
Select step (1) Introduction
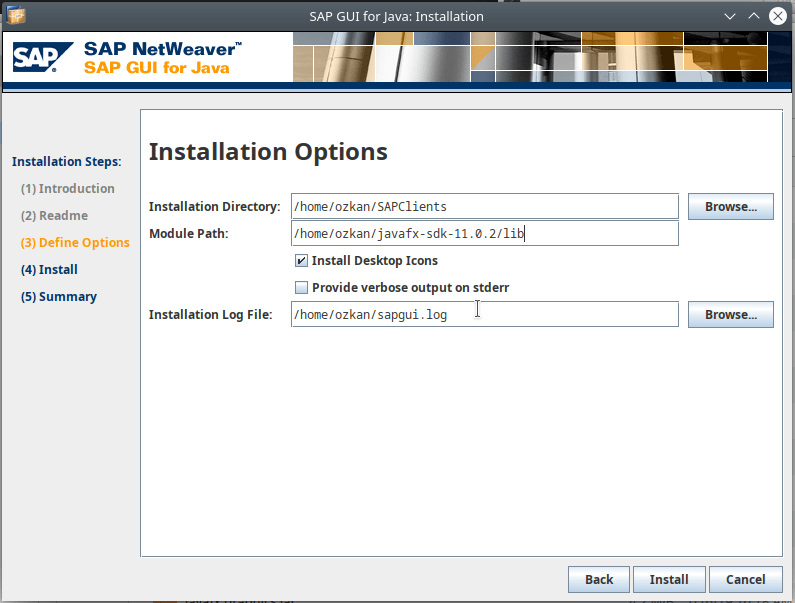pos(67,189)
